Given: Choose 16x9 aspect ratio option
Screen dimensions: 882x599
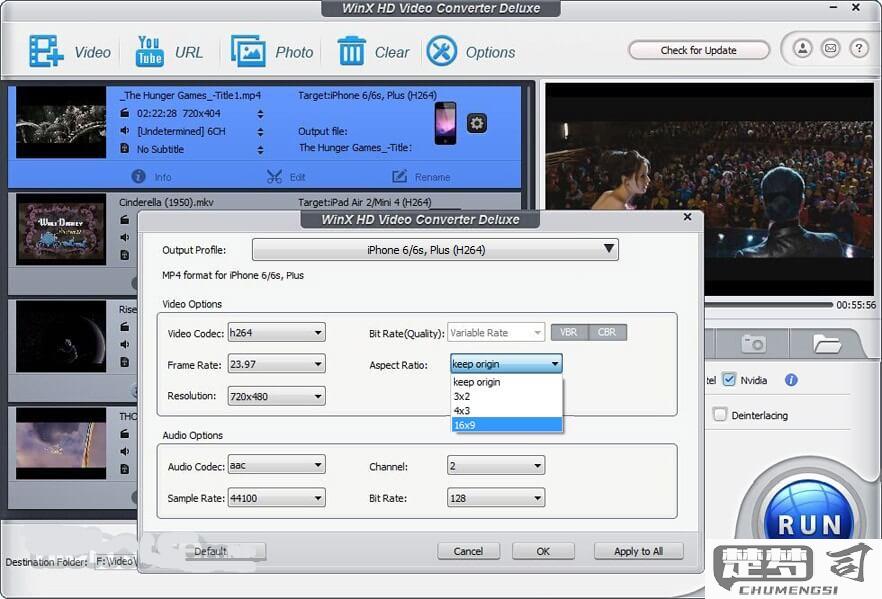Looking at the screenshot, I should (507, 425).
